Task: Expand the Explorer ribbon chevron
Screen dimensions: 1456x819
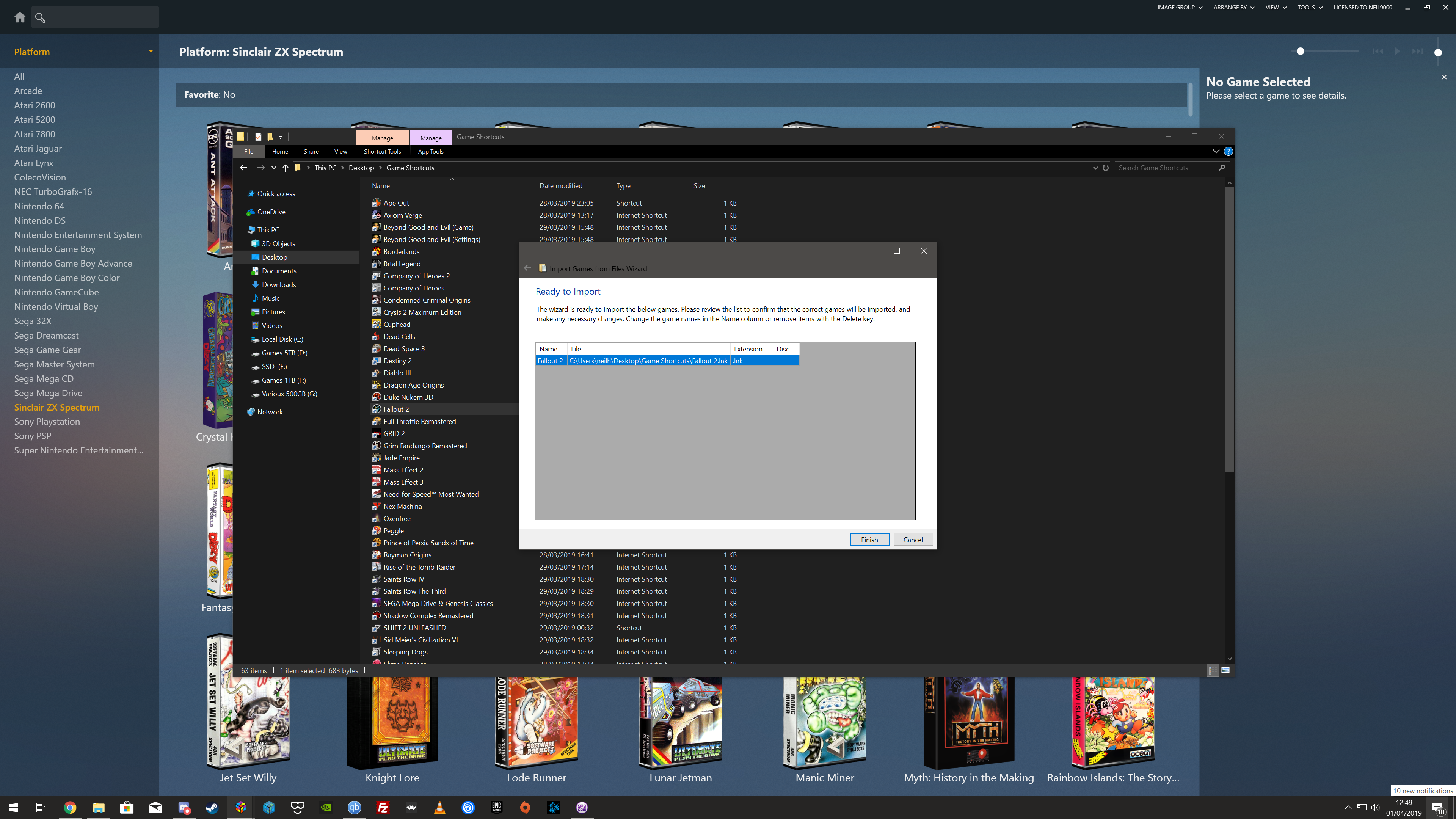Action: [1216, 152]
